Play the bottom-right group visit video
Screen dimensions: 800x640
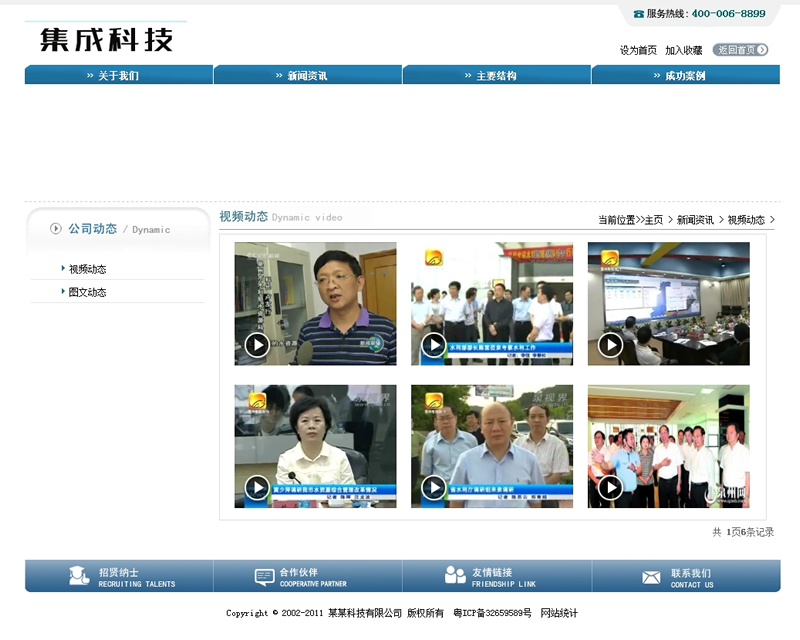click(610, 488)
